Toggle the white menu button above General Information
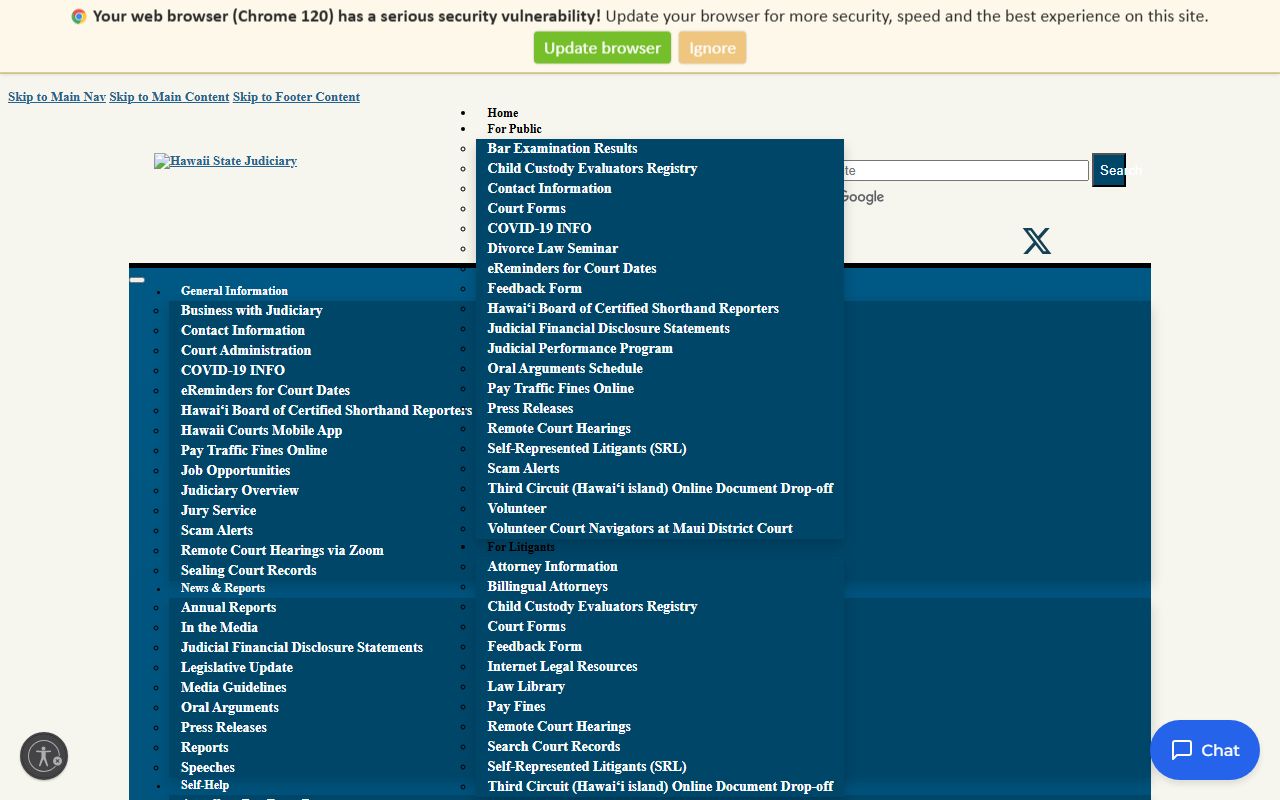The height and width of the screenshot is (800, 1280). pyautogui.click(x=137, y=280)
